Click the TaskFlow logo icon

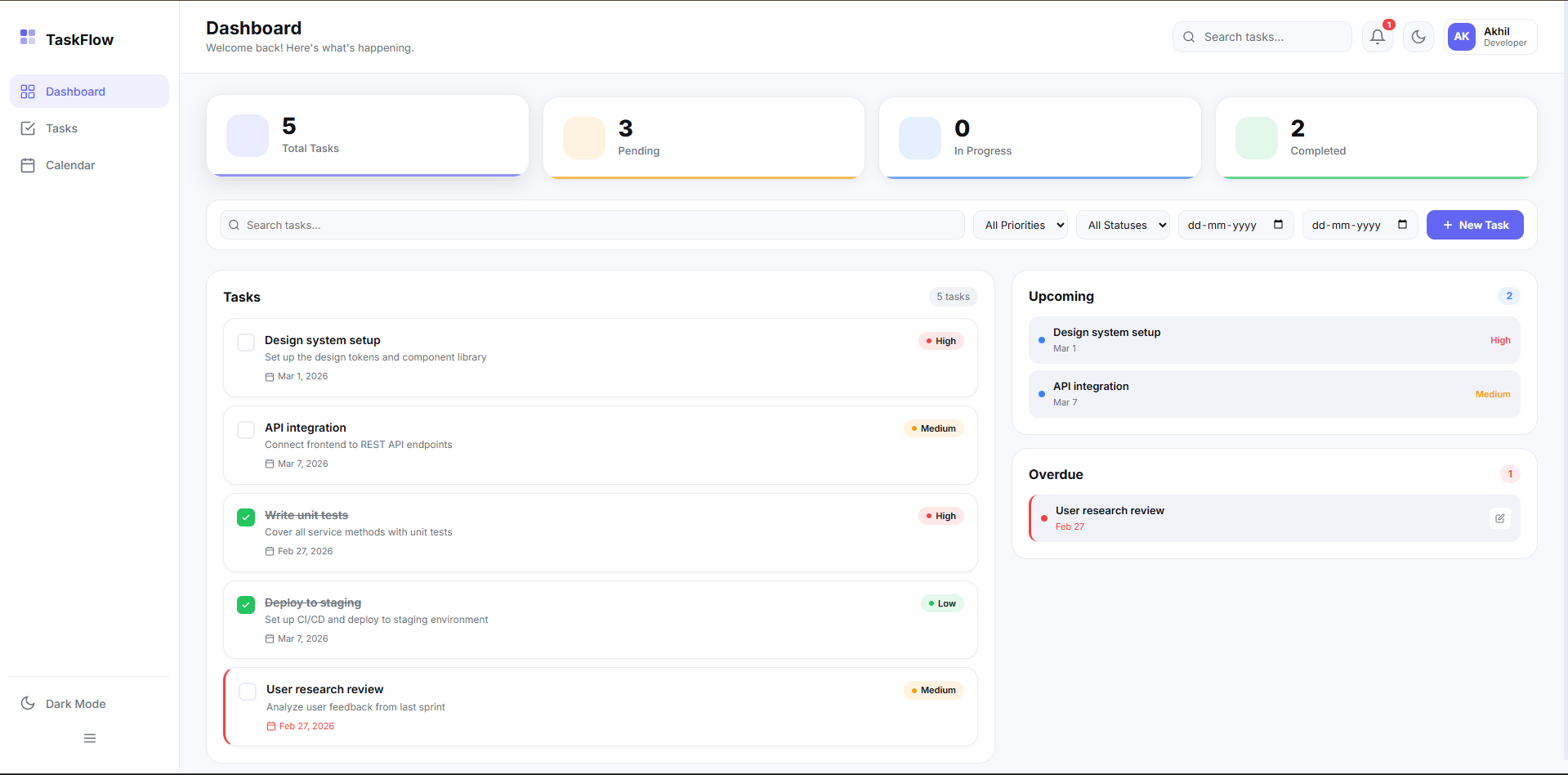click(x=27, y=37)
